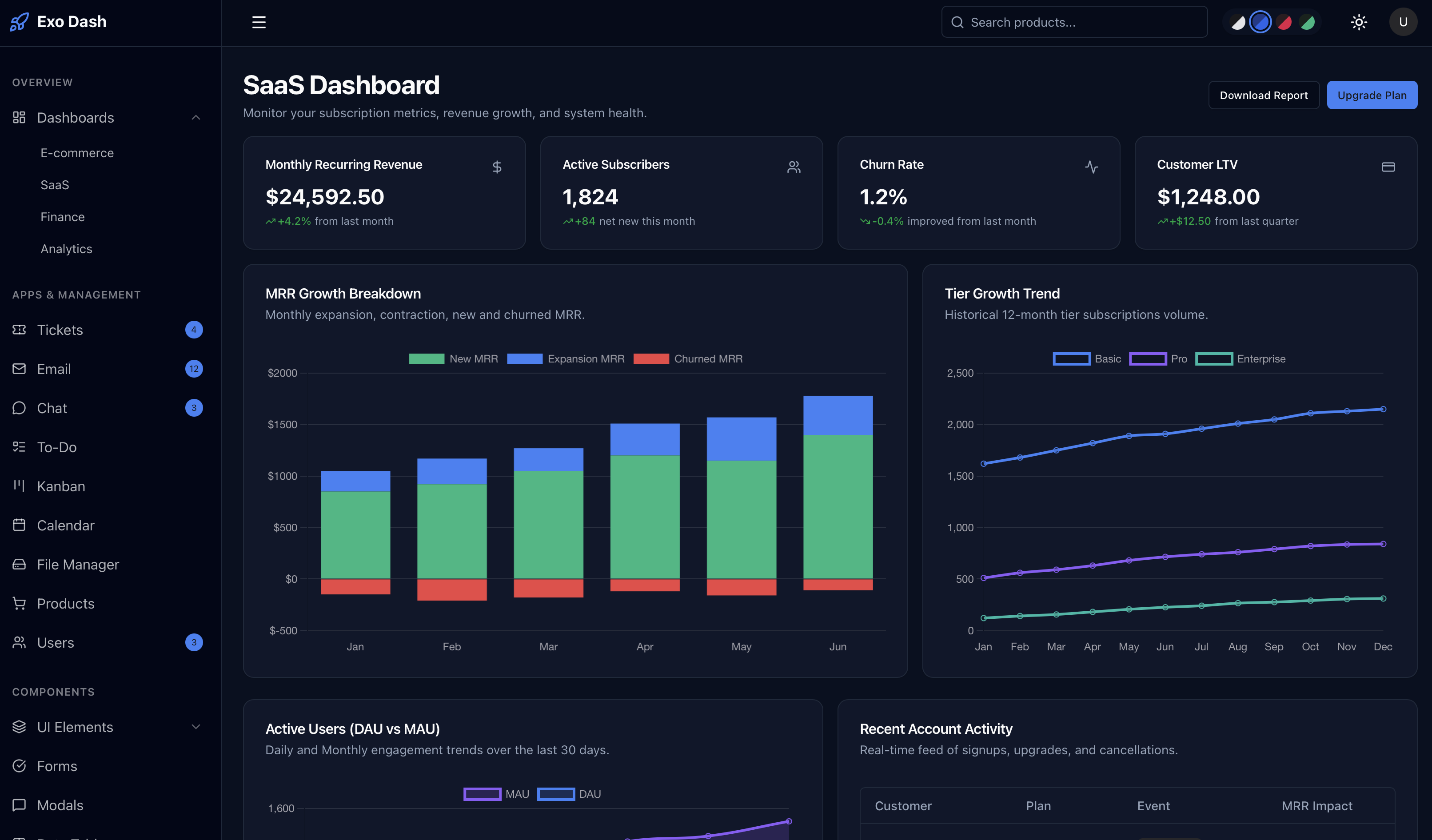Click the File Manager drive icon
1432x840 pixels.
click(19, 565)
